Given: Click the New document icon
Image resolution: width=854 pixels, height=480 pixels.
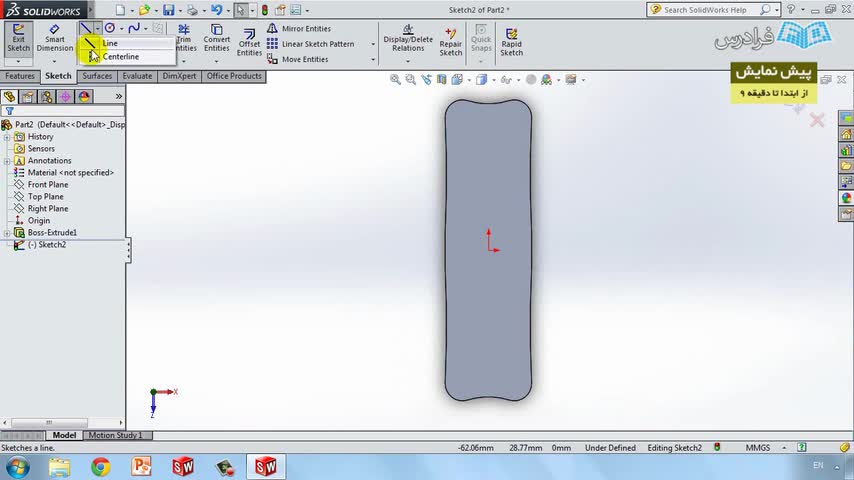Looking at the screenshot, I should tap(120, 10).
